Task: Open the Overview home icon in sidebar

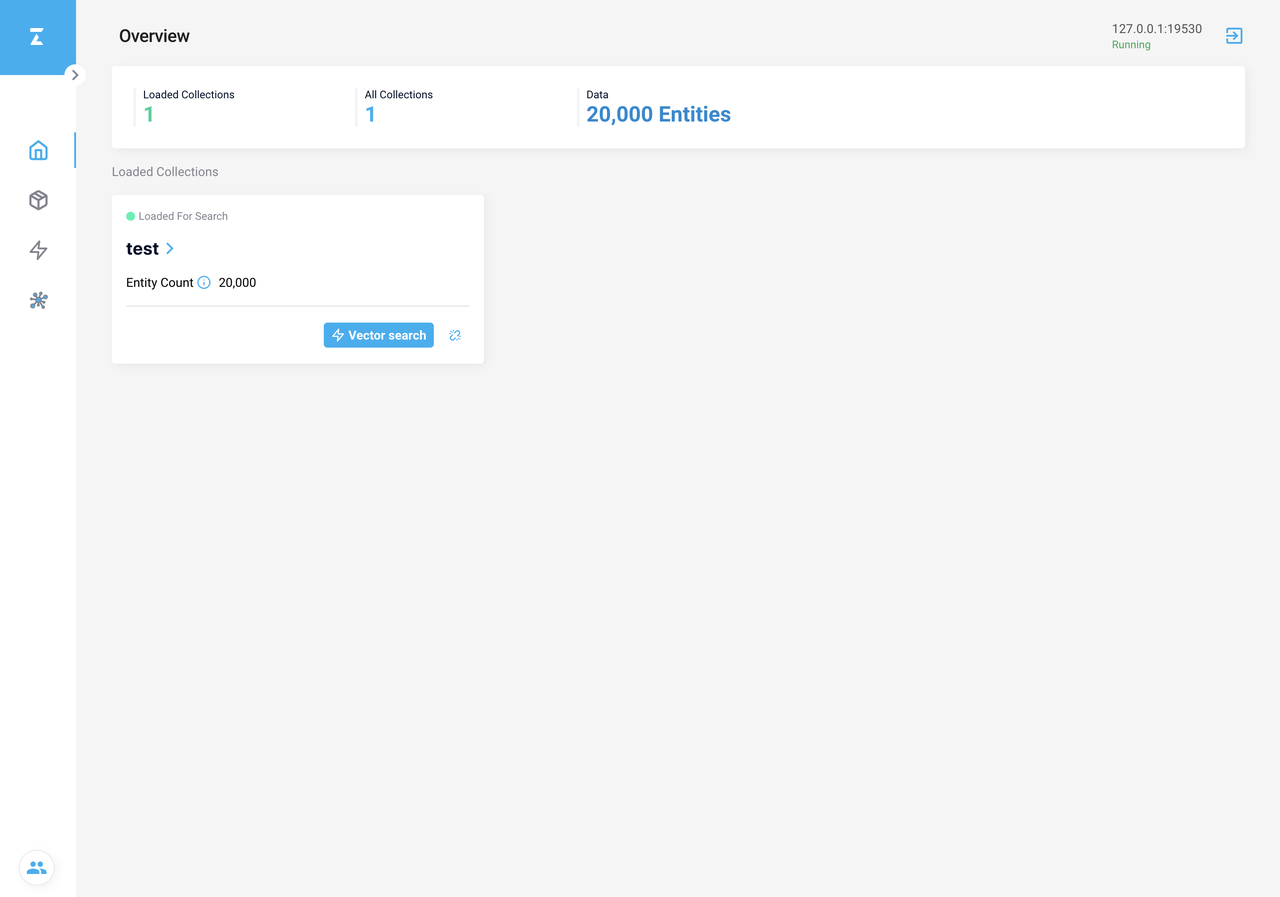Action: [38, 150]
